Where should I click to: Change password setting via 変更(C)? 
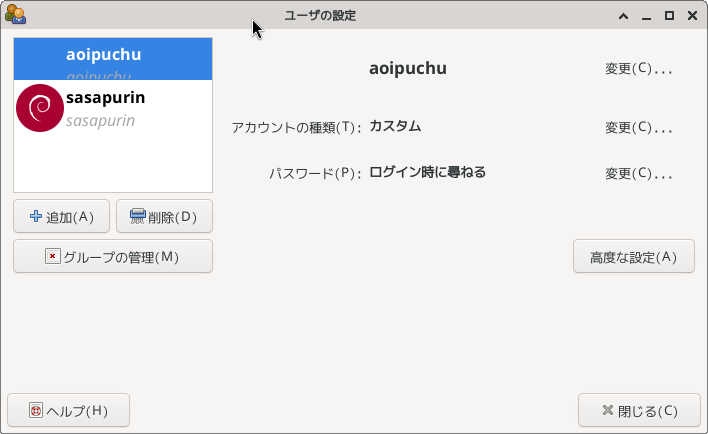639,174
